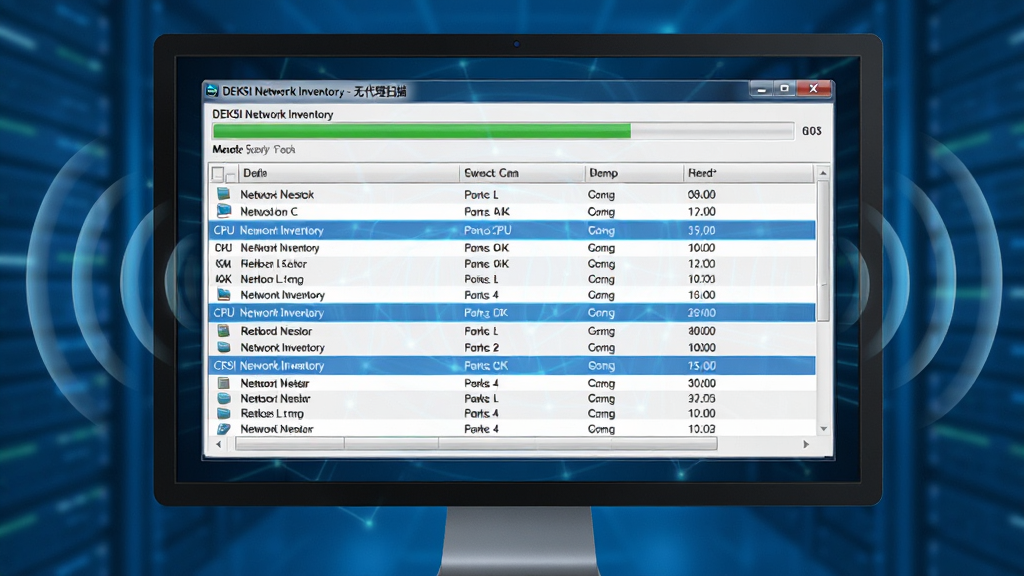Viewport: 1024px width, 576px height.
Task: Select the Nervodon C row name
Action: pyautogui.click(x=268, y=212)
